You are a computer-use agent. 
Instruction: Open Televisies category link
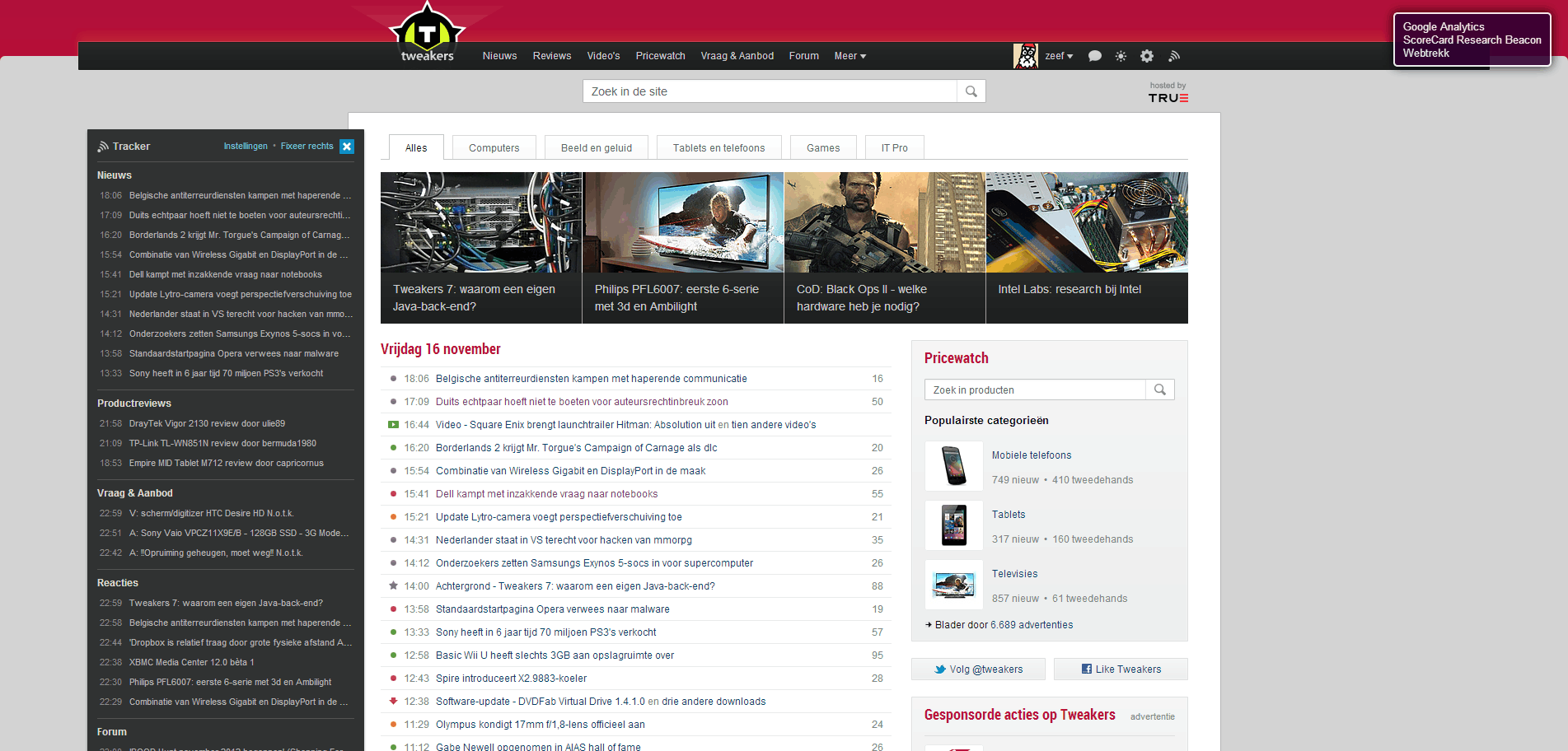coord(1014,574)
